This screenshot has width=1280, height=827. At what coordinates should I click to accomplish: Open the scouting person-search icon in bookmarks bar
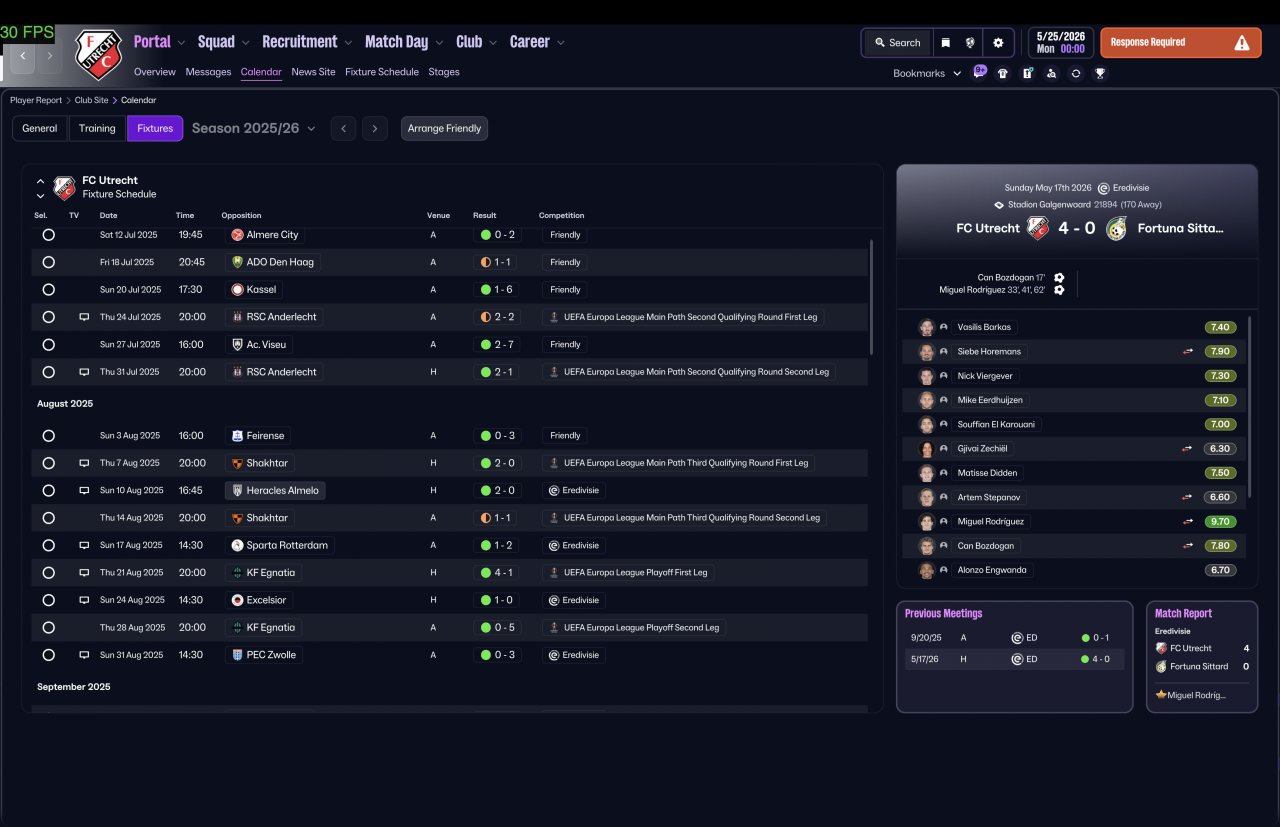point(1051,73)
